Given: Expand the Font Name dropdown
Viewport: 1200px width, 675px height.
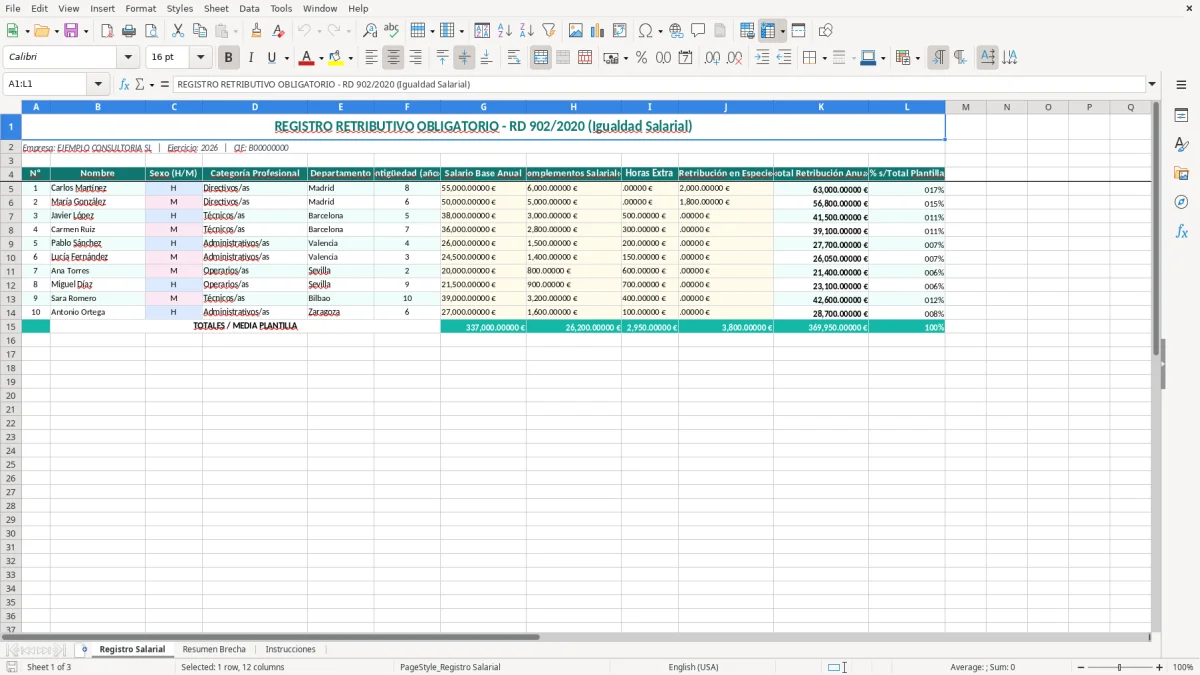Looking at the screenshot, I should pyautogui.click(x=128, y=58).
